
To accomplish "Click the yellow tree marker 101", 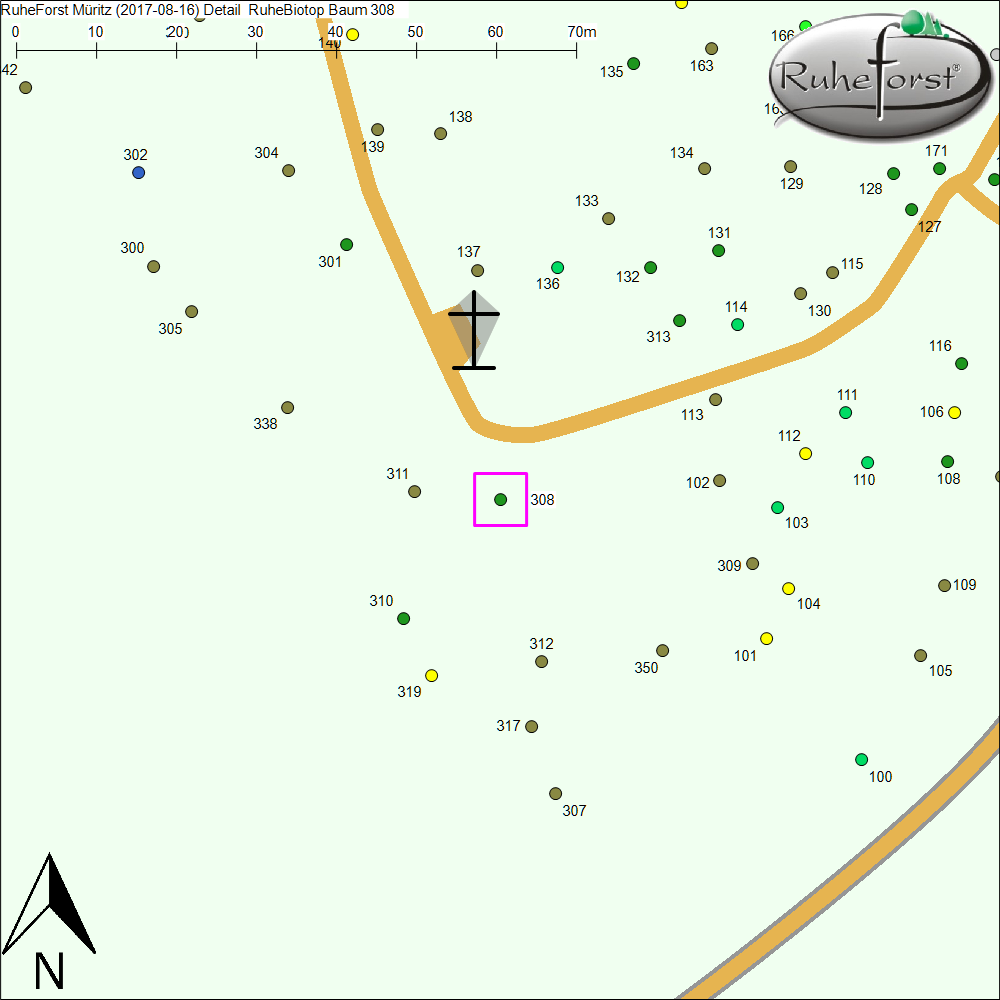I will (766, 638).
